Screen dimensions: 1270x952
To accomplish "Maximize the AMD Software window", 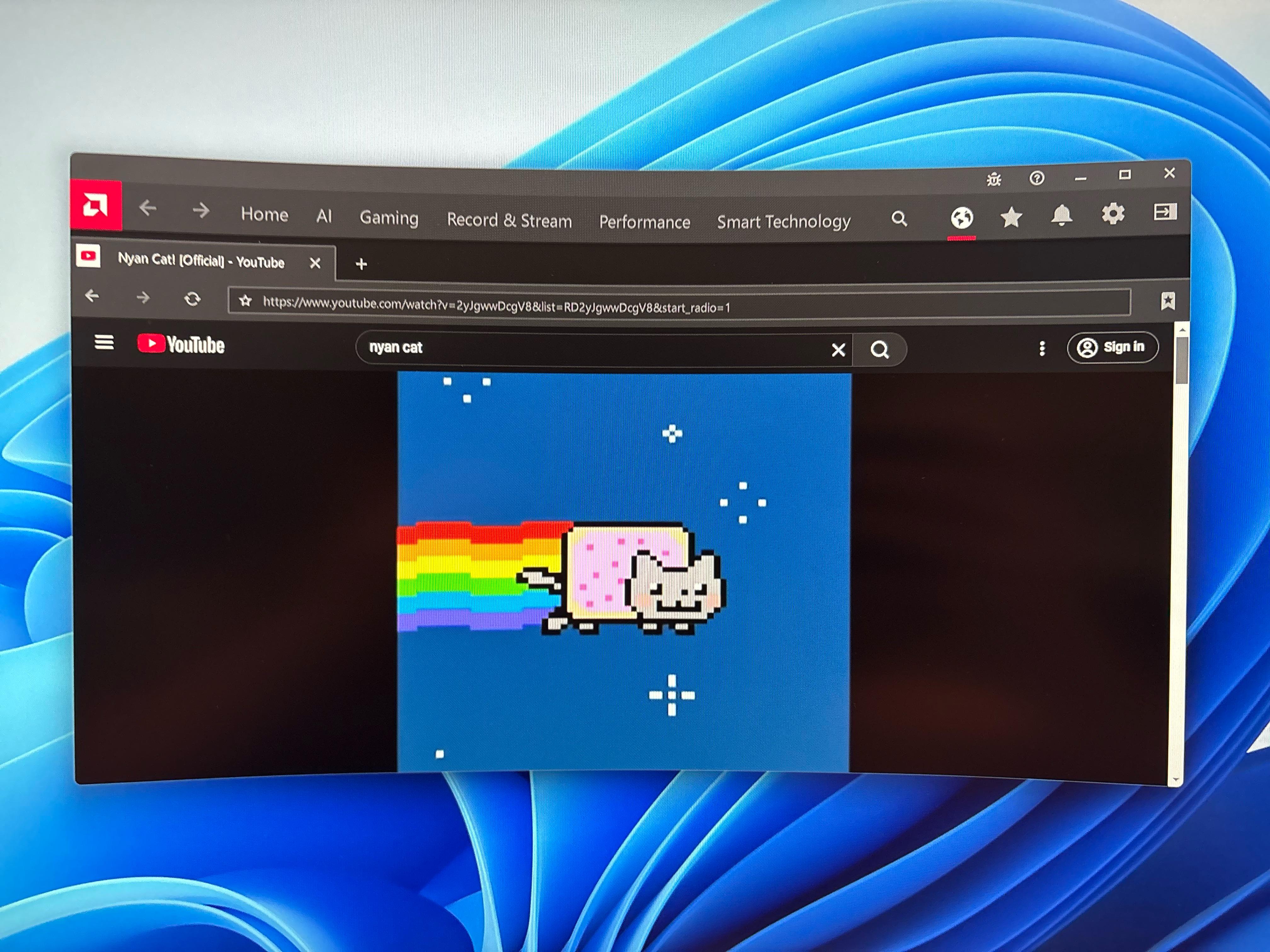I will coord(1125,174).
